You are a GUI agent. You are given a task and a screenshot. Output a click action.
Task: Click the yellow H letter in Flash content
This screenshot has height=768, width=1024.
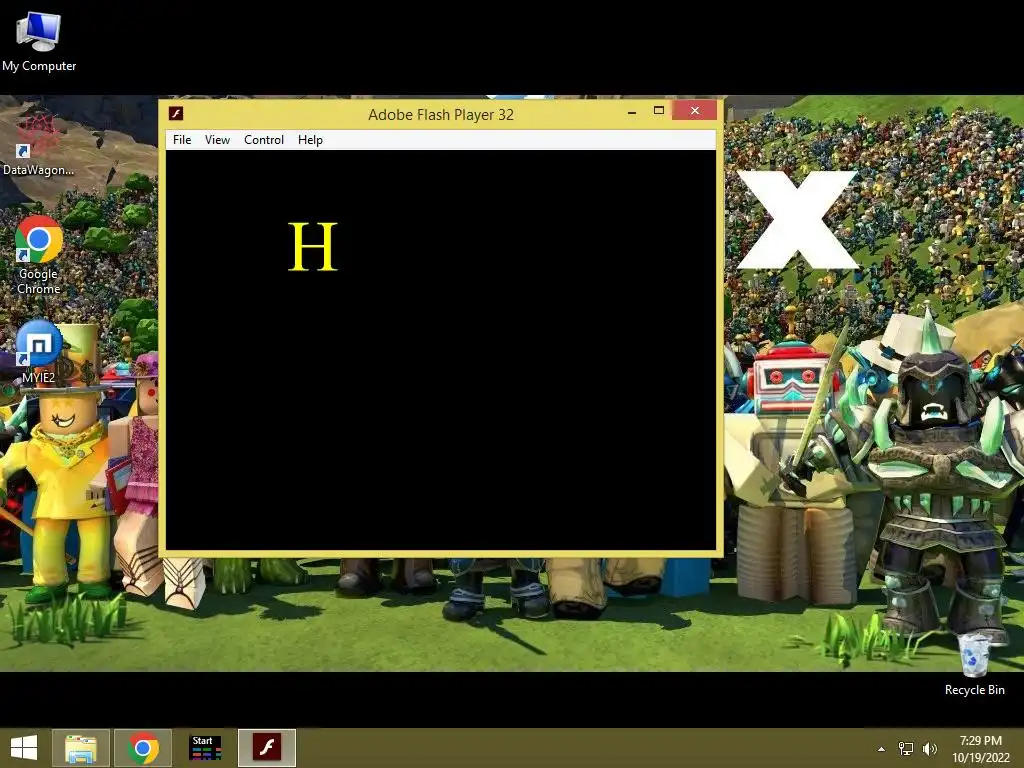(313, 247)
